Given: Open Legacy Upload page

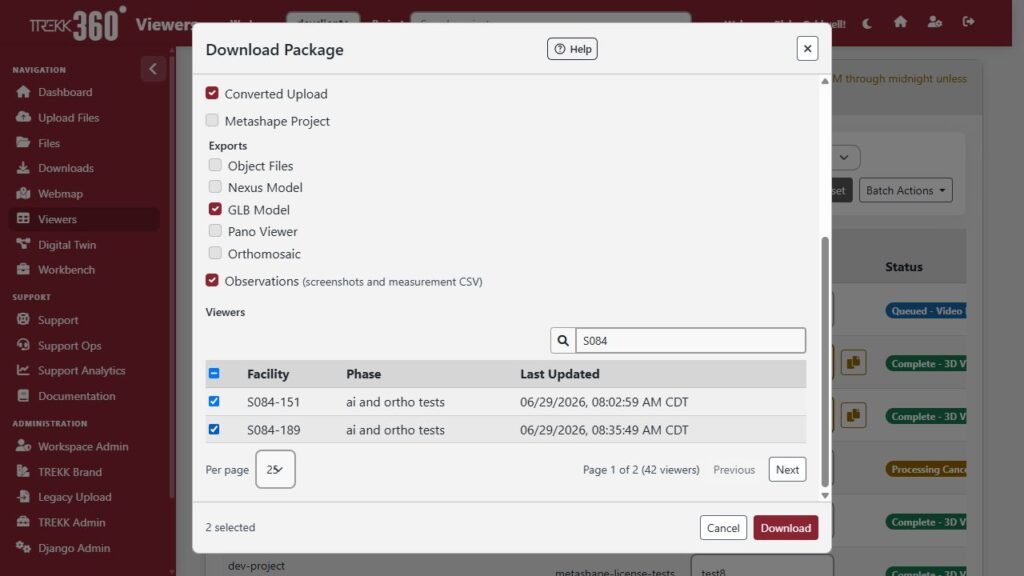Looking at the screenshot, I should click(74, 497).
